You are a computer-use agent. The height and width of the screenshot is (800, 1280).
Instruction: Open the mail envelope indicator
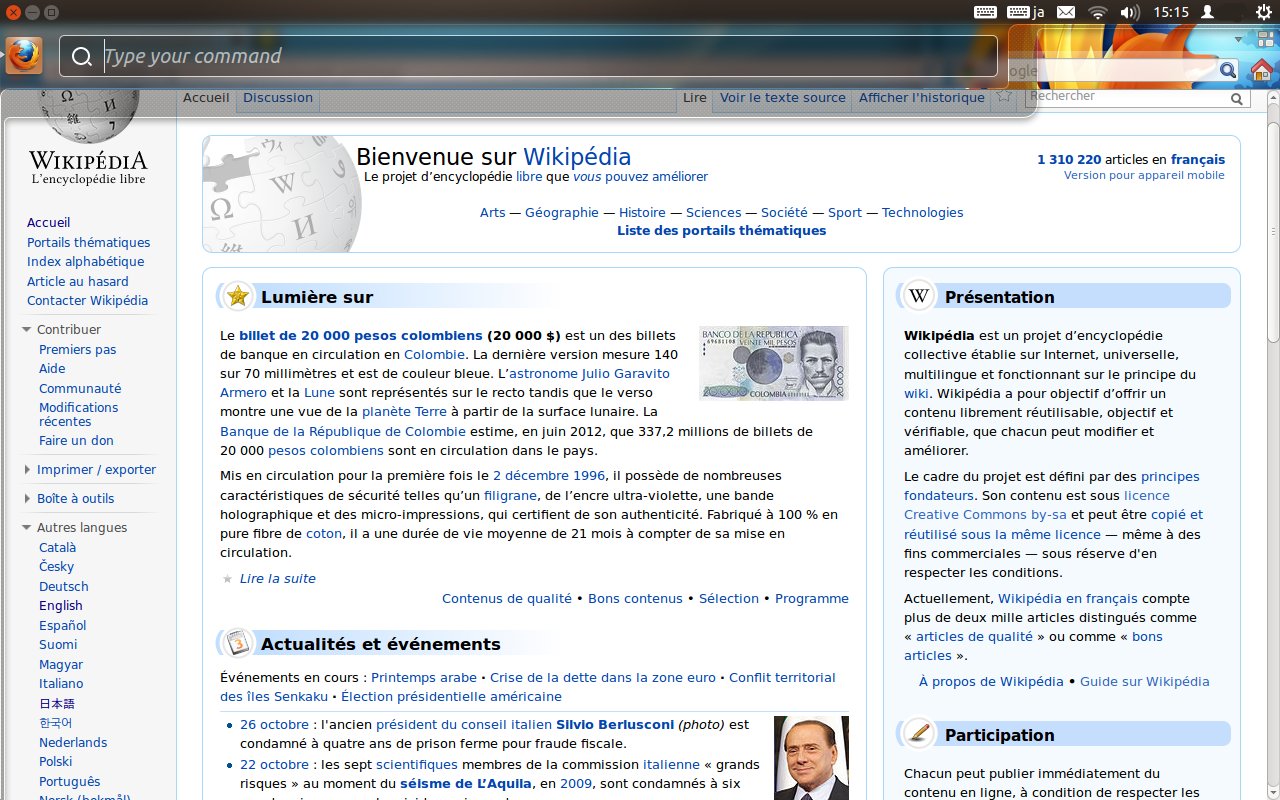(1066, 12)
